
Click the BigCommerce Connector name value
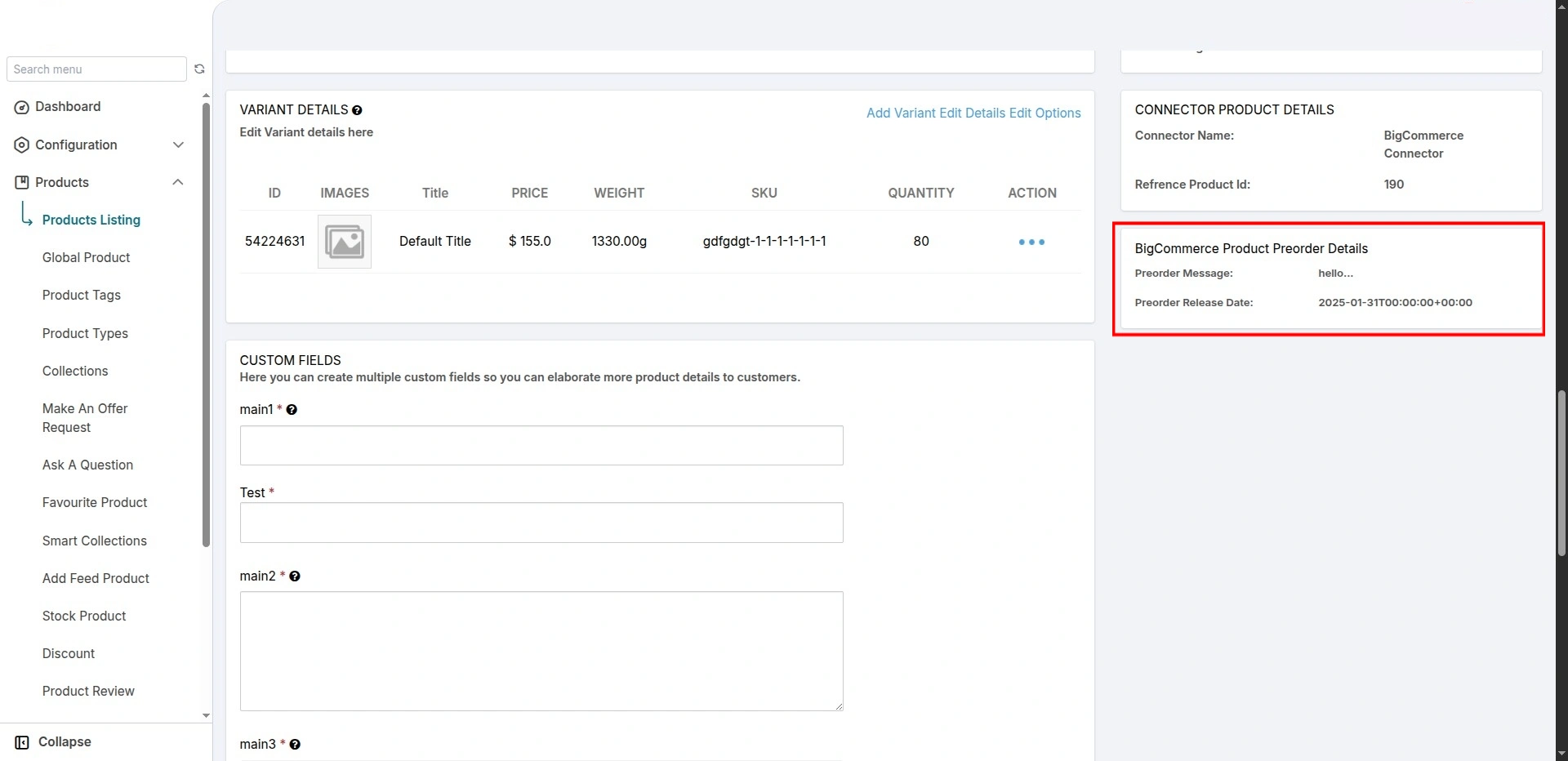pyautogui.click(x=1423, y=145)
